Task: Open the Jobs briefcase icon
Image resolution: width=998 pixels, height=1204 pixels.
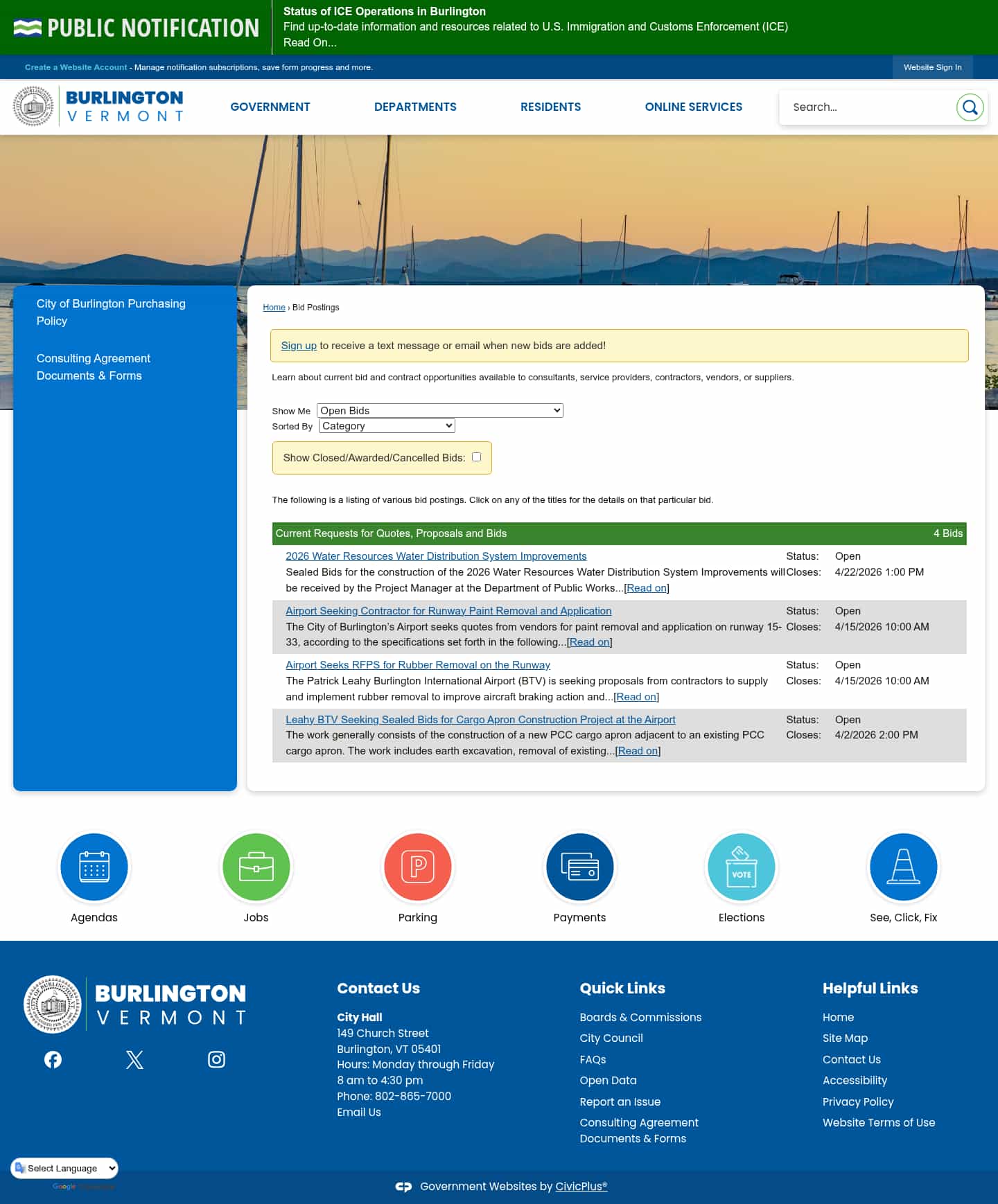Action: point(256,867)
